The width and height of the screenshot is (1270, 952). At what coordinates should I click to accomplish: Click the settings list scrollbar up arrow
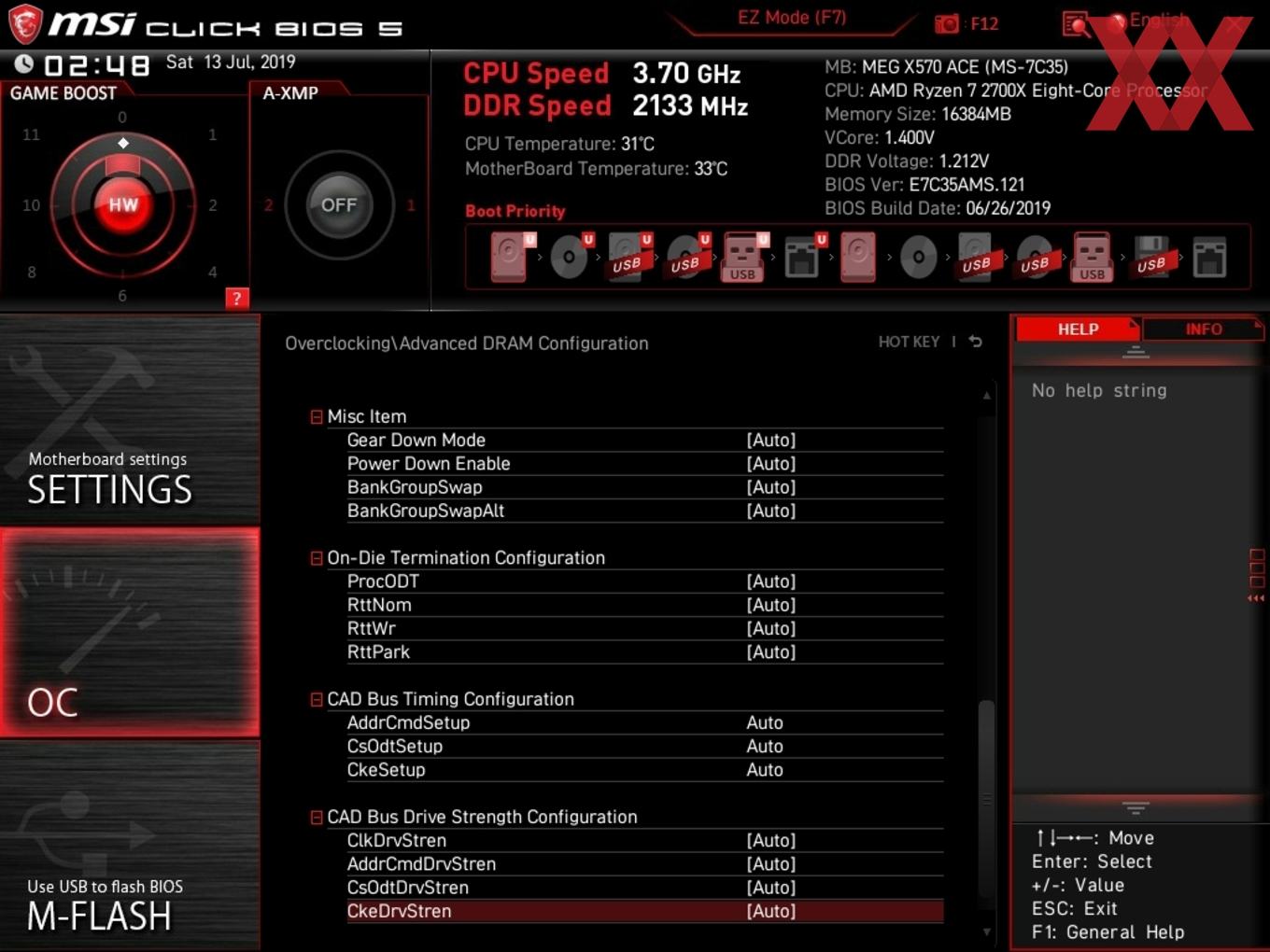tap(986, 396)
